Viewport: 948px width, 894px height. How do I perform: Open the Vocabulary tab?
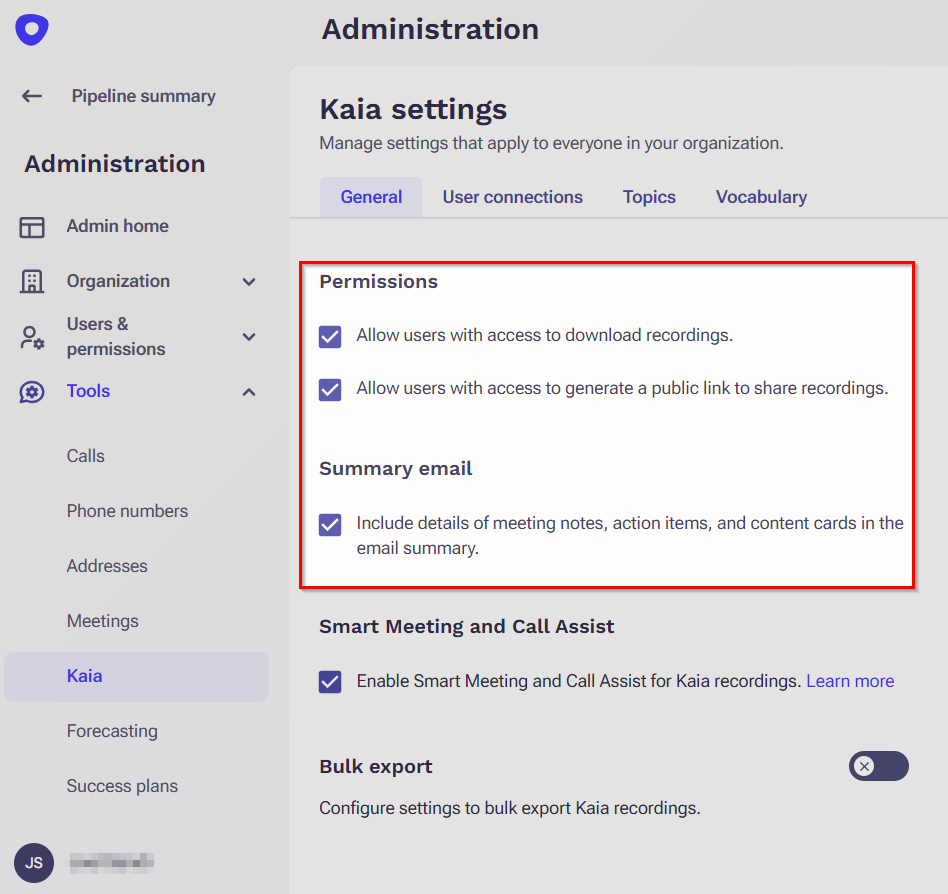761,197
